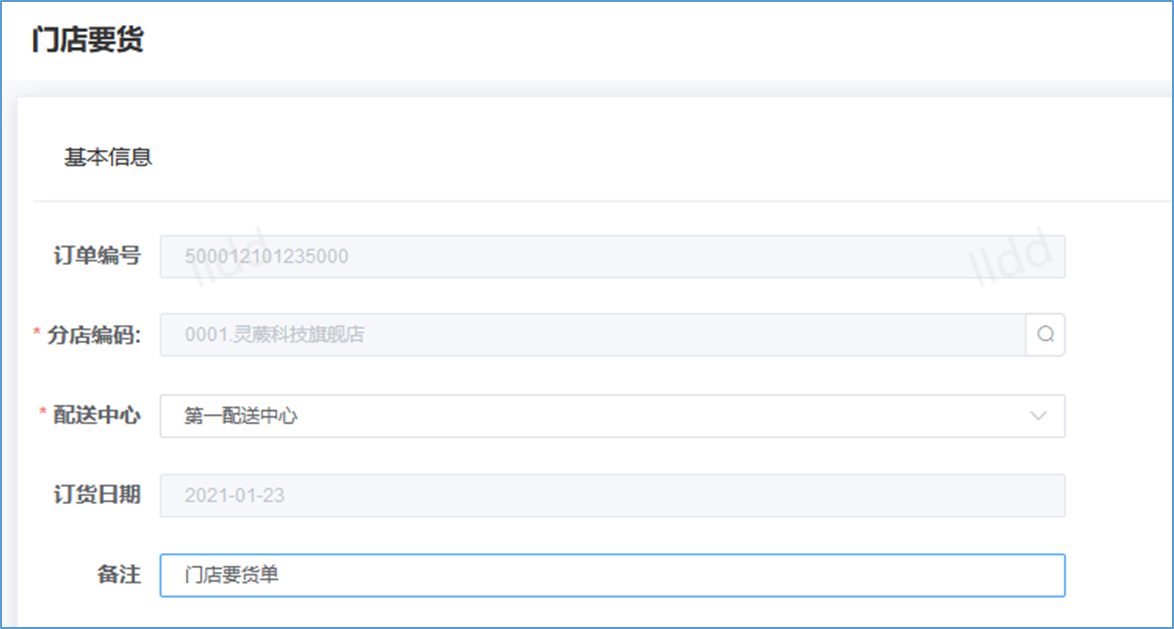Click the search icon beside 分店编码 field
Viewport: 1174px width, 629px height.
(x=1045, y=335)
